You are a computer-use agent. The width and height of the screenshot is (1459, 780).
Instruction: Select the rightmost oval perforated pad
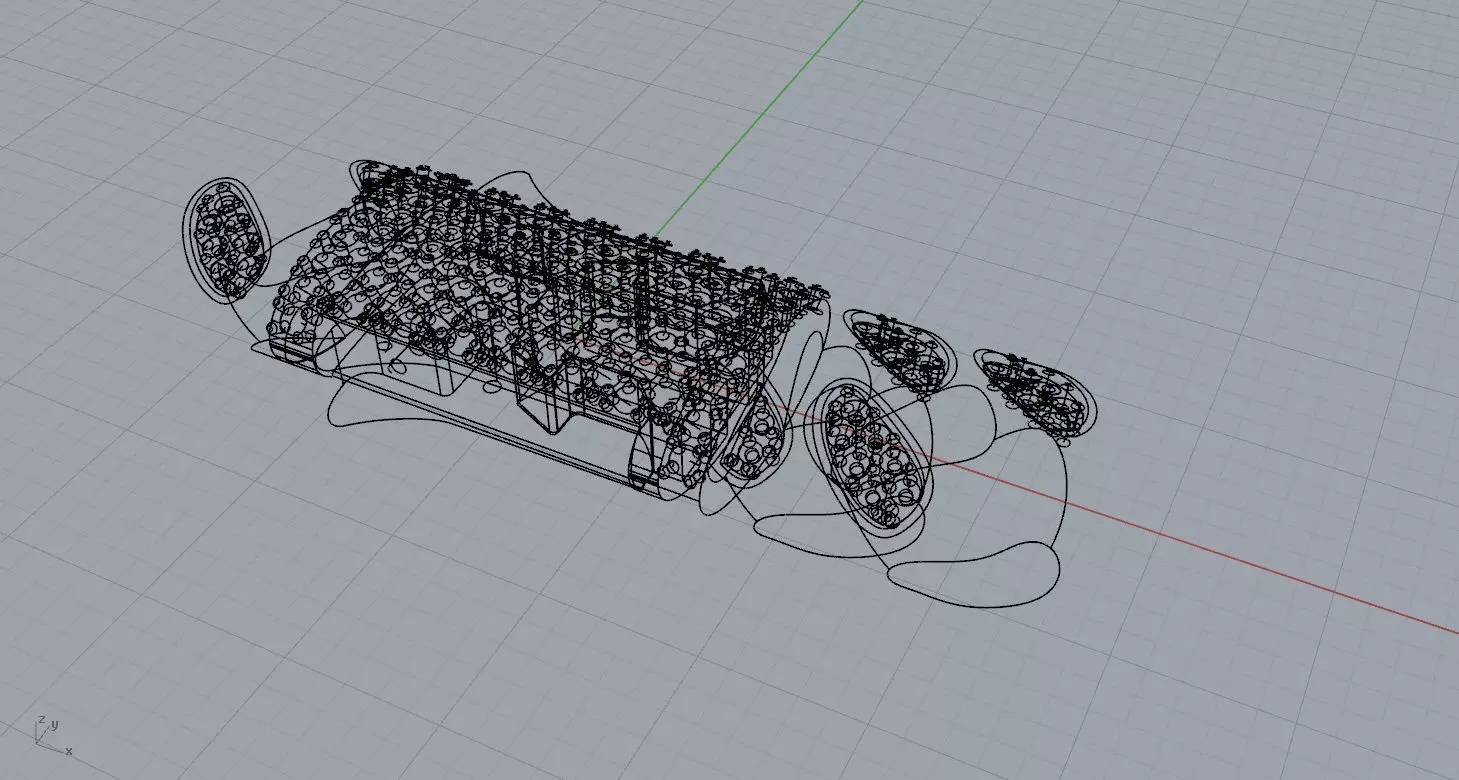(x=1036, y=393)
